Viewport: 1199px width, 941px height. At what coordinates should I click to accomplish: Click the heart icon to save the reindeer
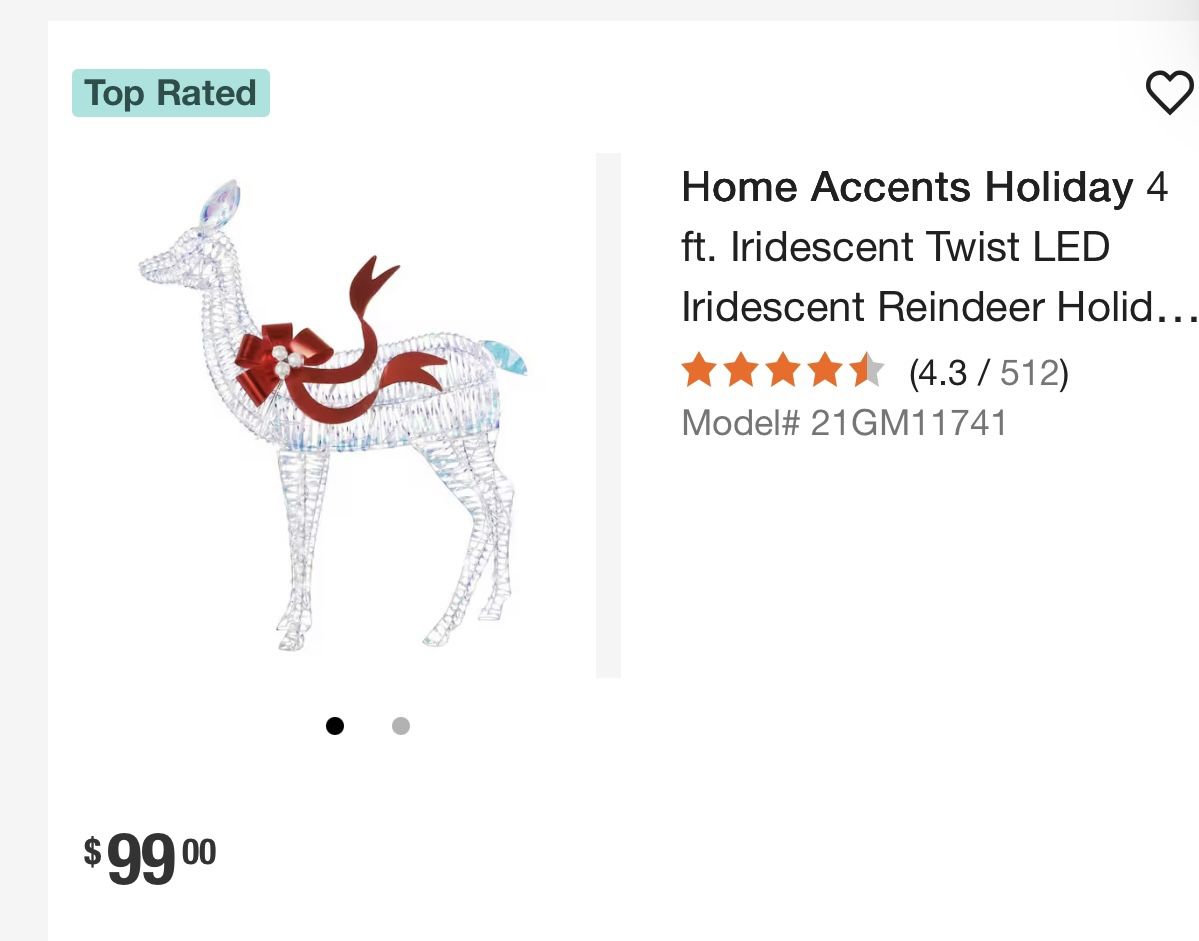(1168, 93)
